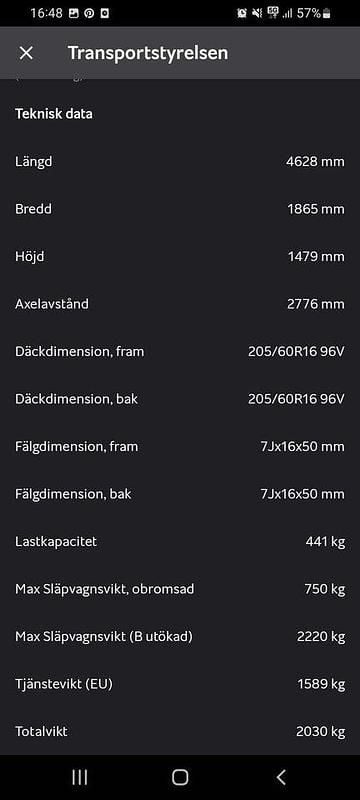Open recent apps with the three-bars icon
This screenshot has width=360, height=800.
click(80, 777)
